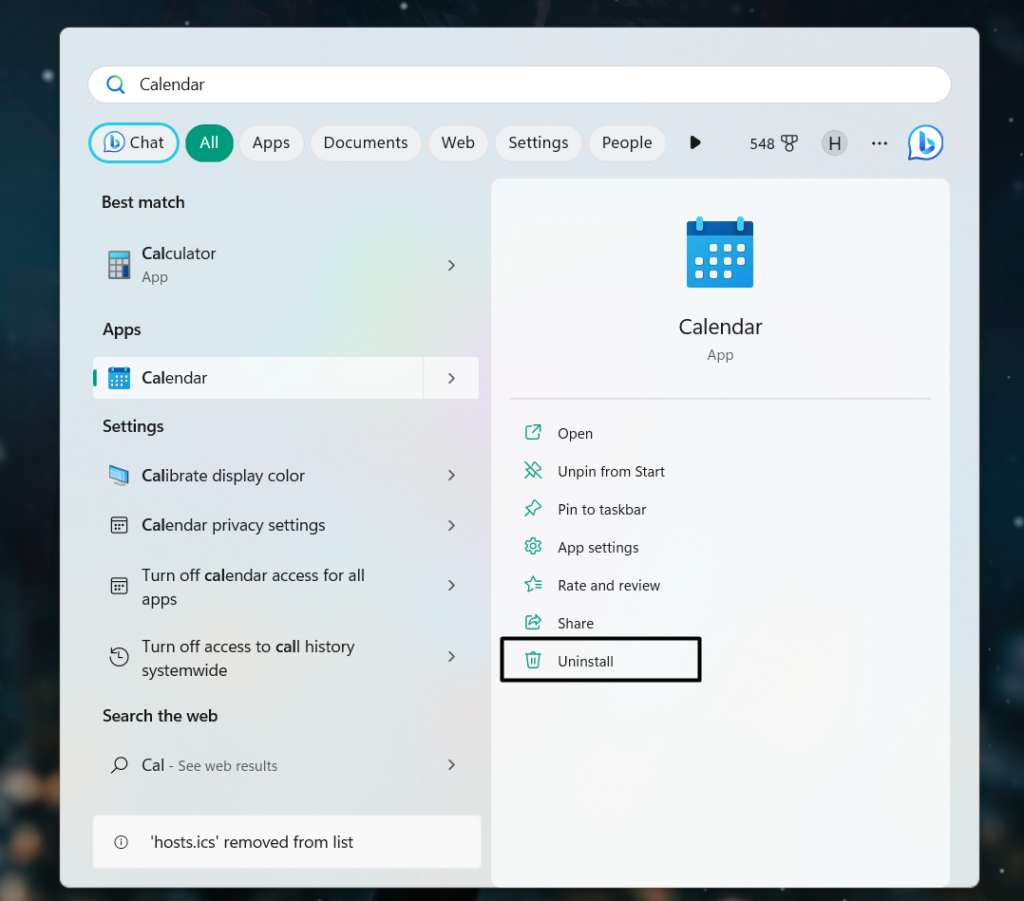The width and height of the screenshot is (1024, 901).
Task: Select the Documents filter tab
Action: point(365,143)
